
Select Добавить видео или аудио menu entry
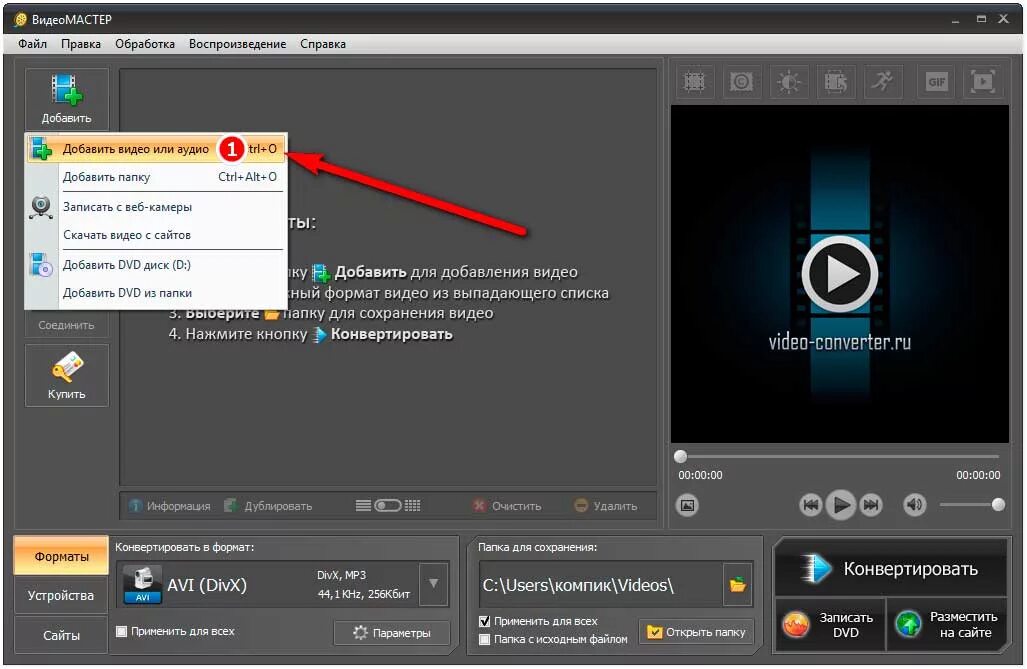tap(156, 149)
